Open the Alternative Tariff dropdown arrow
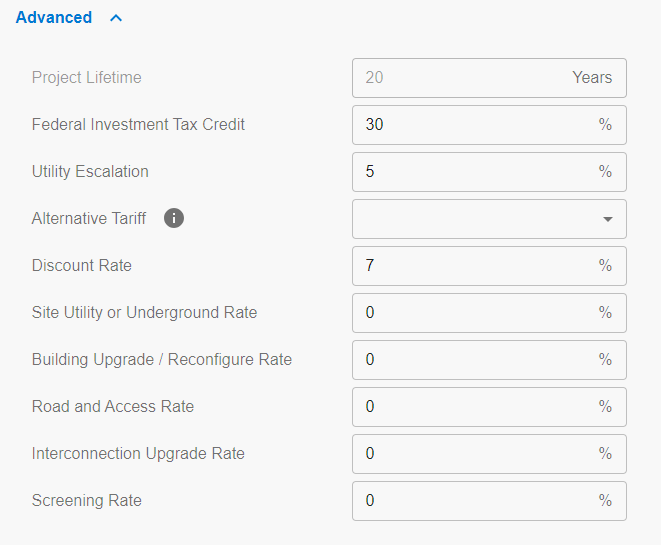 (x=607, y=219)
